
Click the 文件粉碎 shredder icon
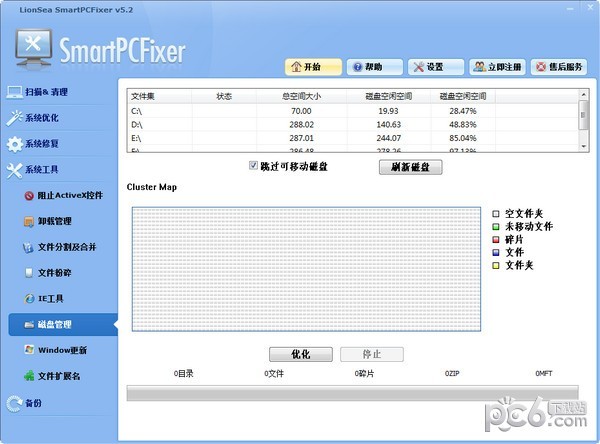coord(29,273)
